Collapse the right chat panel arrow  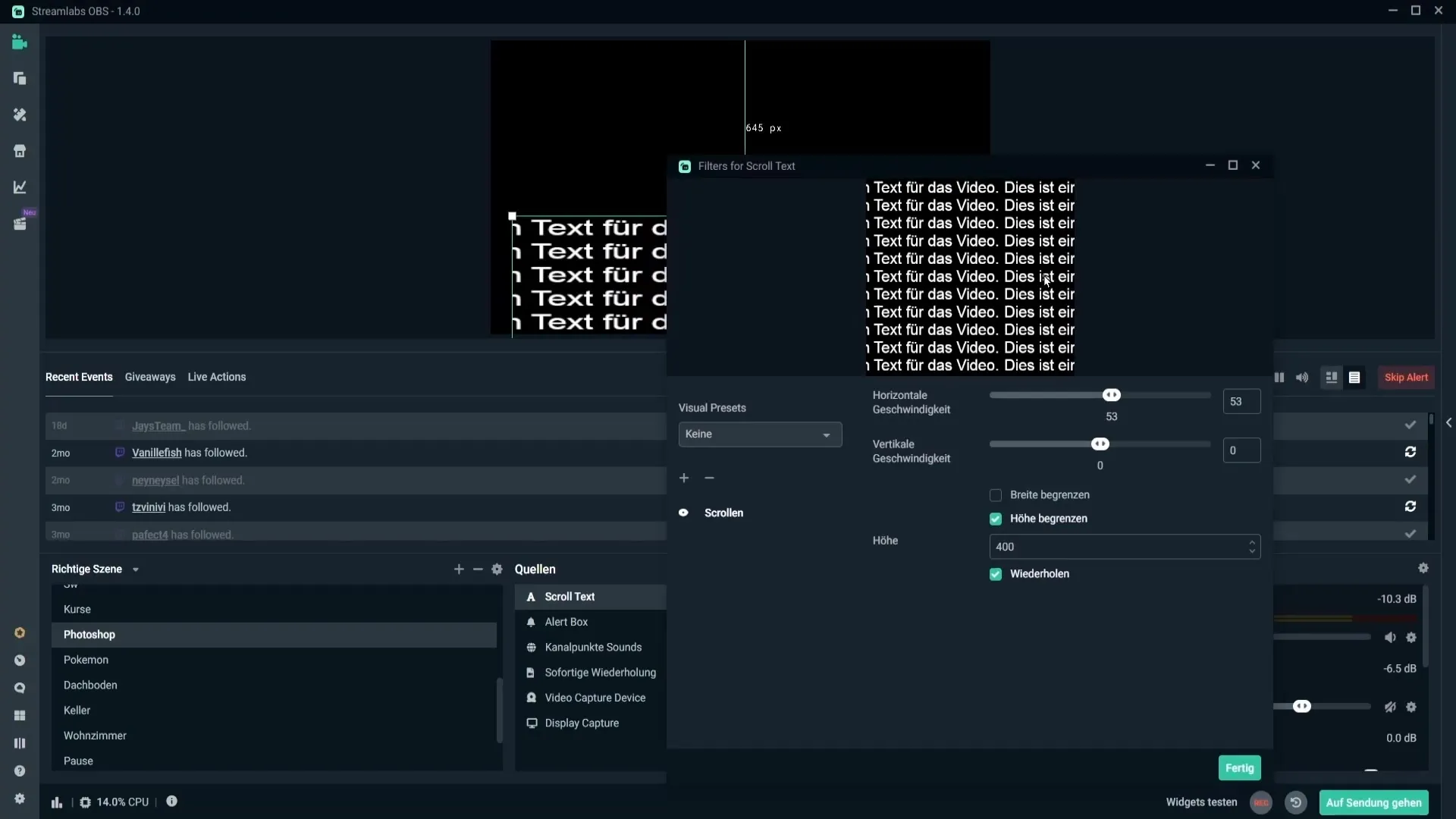tap(1448, 423)
